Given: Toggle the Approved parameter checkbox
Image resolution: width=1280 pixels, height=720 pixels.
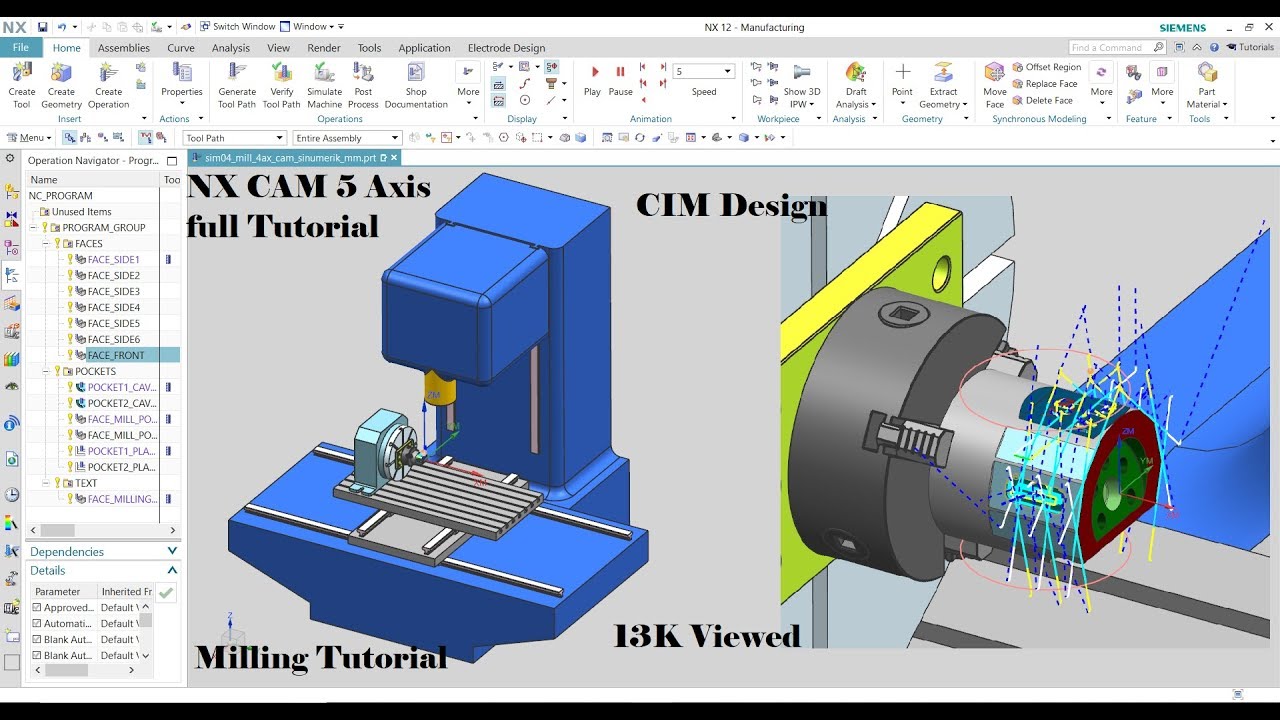Looking at the screenshot, I should pyautogui.click(x=37, y=608).
